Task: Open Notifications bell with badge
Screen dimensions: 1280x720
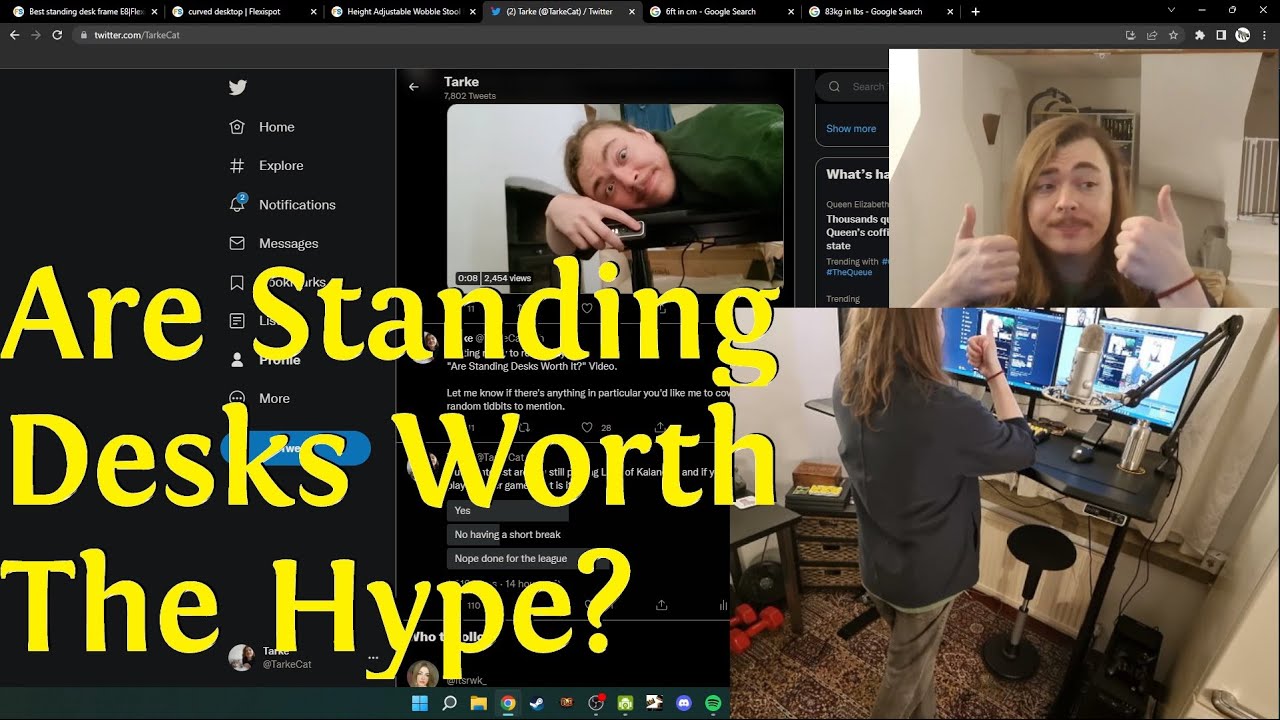Action: [x=237, y=204]
